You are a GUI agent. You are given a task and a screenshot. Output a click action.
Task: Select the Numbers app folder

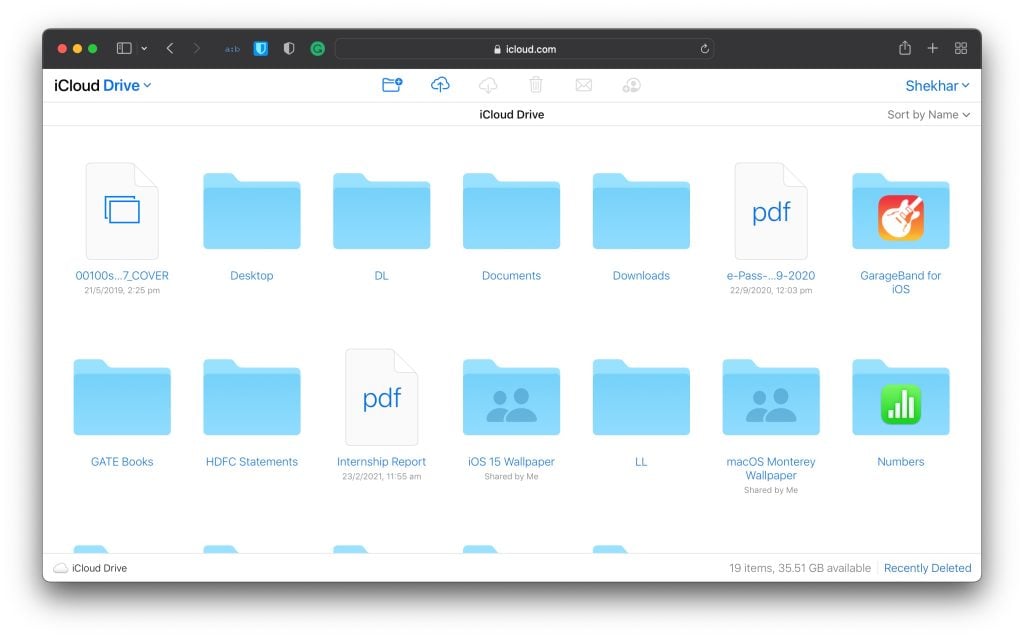pyautogui.click(x=901, y=398)
